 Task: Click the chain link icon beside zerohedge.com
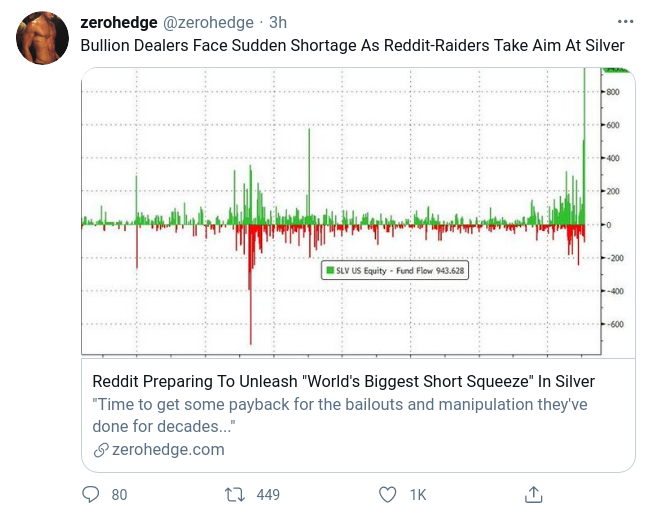click(100, 450)
